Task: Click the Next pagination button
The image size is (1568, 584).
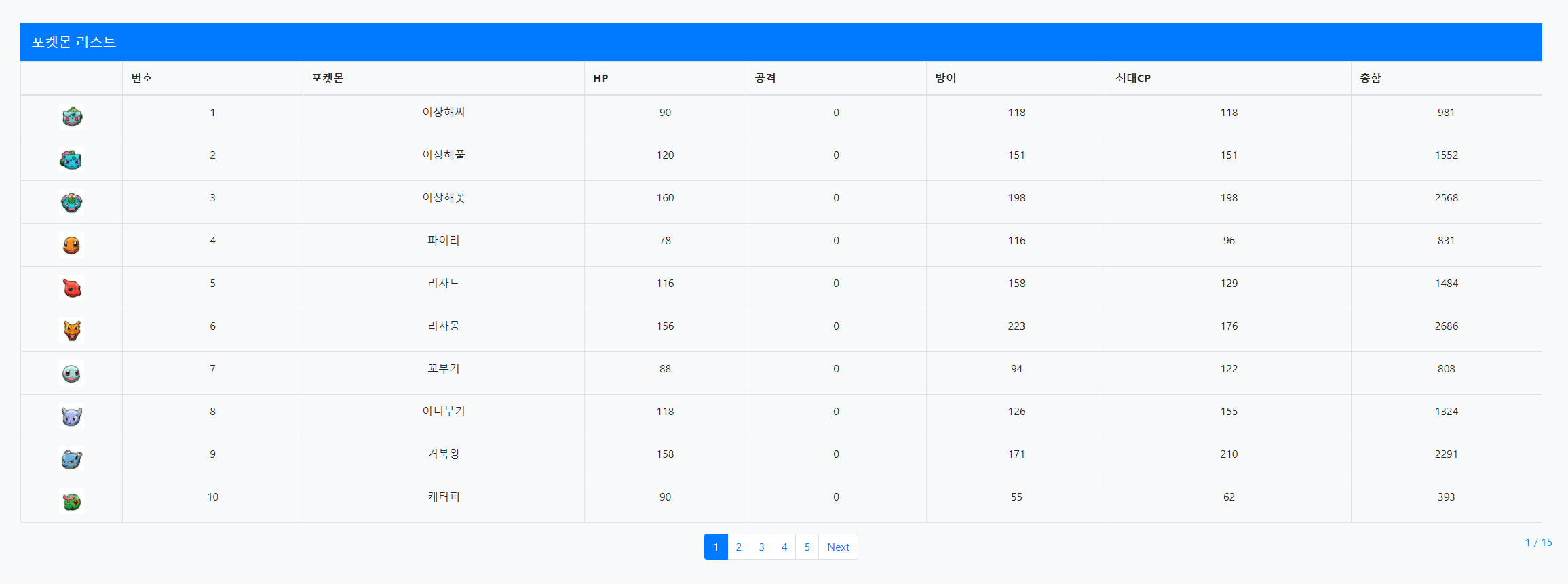Action: tap(838, 547)
